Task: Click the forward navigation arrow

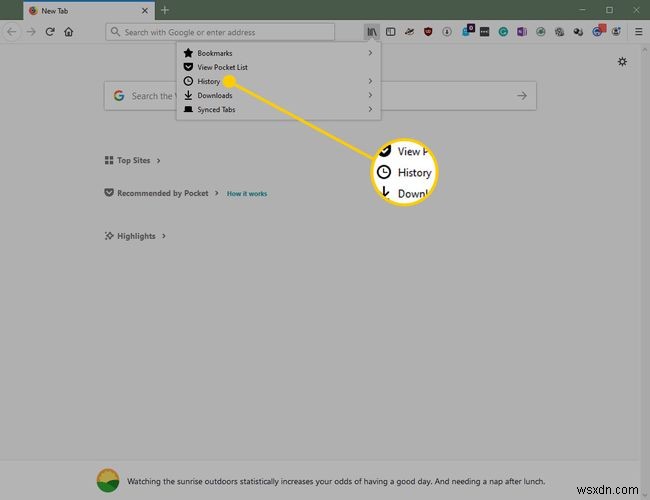Action: [x=31, y=32]
